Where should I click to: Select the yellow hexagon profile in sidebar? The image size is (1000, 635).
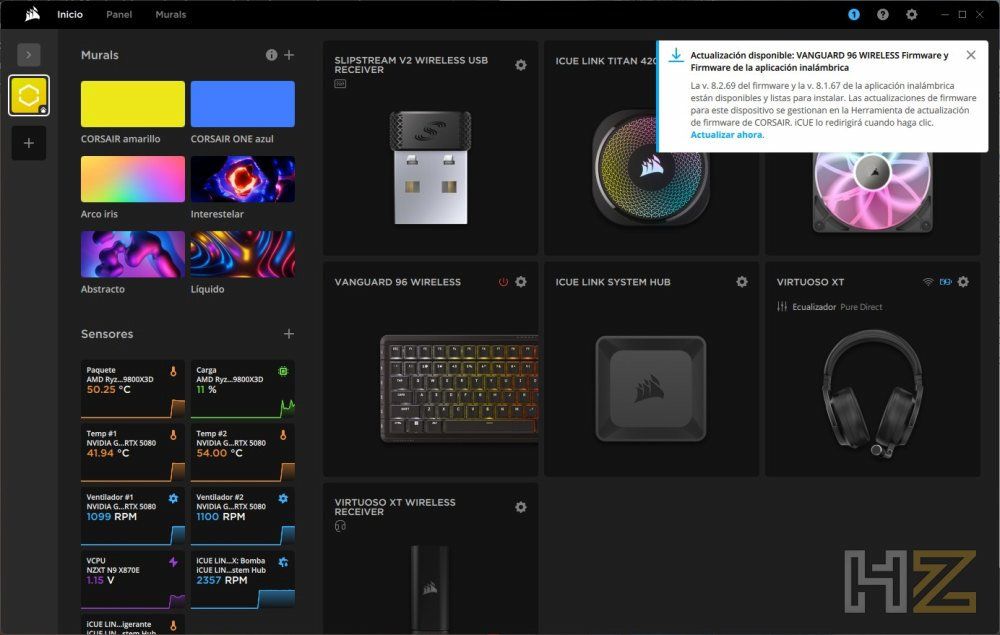tap(29, 96)
